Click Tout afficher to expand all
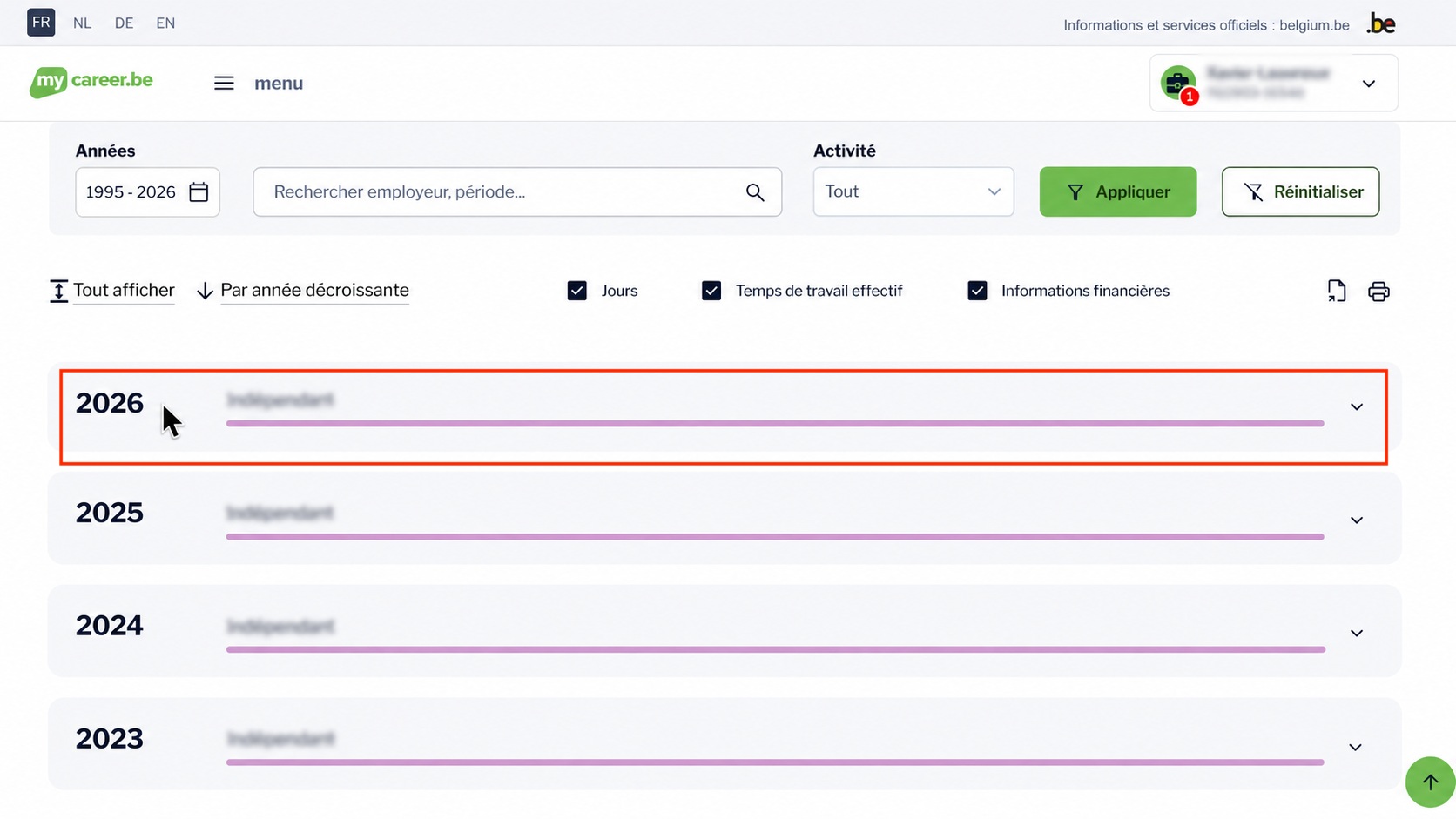The image size is (1456, 819). 112,291
